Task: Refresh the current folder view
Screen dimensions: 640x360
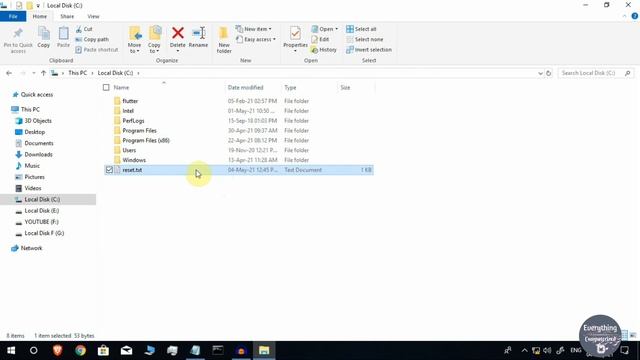Action: [549, 73]
